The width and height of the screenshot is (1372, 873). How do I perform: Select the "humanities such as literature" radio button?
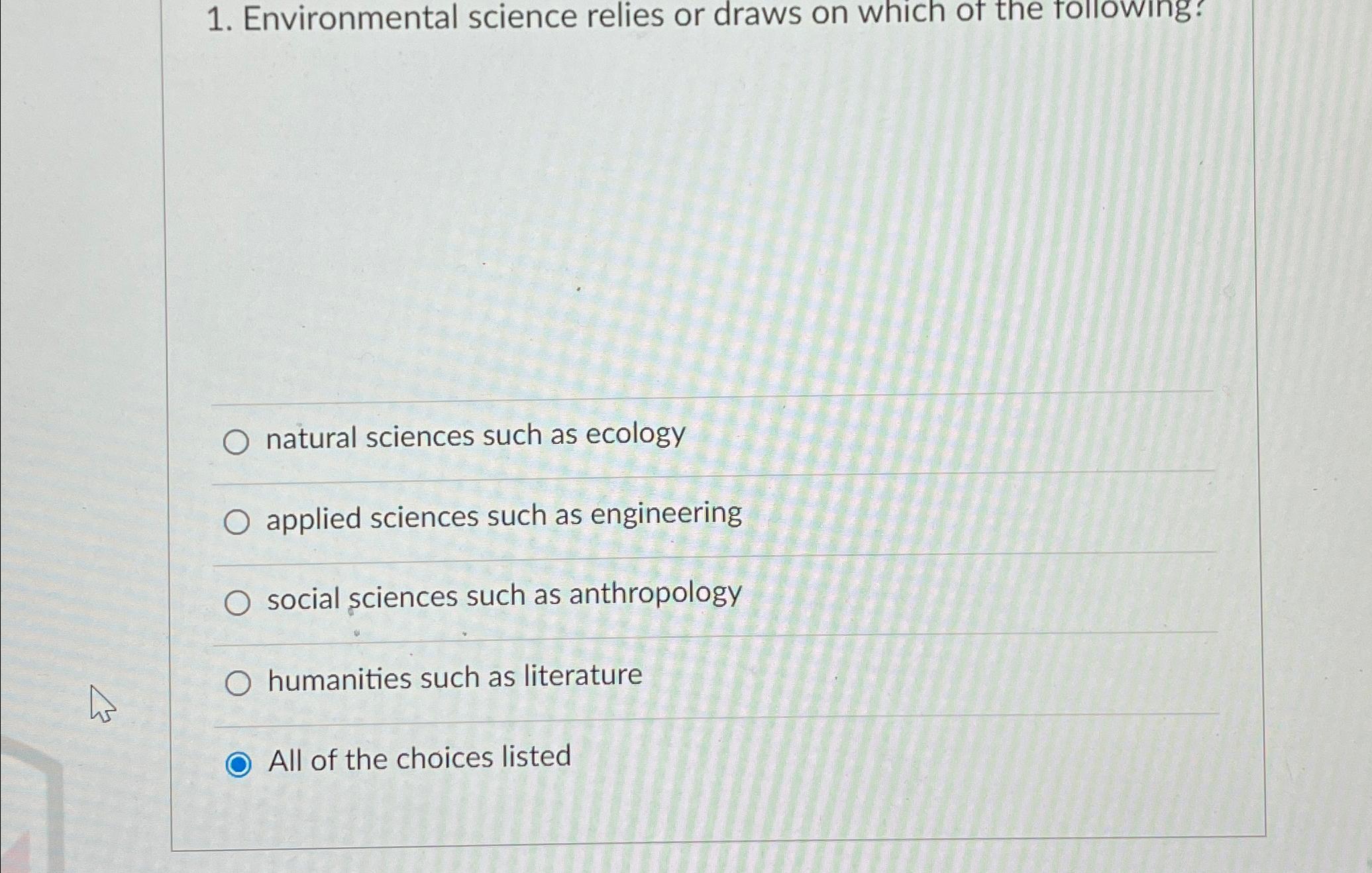238,682
